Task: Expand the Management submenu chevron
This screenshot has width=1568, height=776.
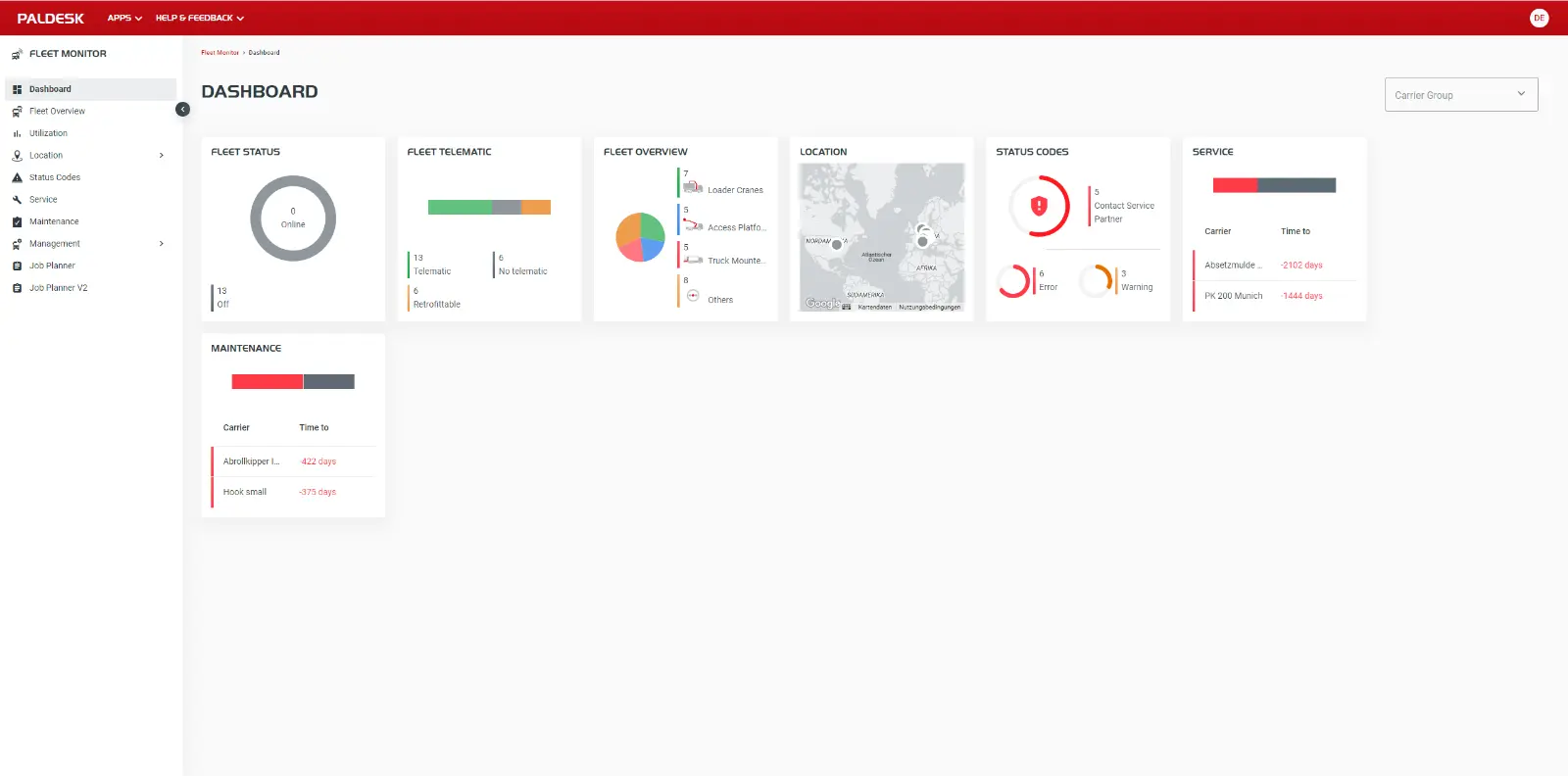Action: pyautogui.click(x=162, y=244)
